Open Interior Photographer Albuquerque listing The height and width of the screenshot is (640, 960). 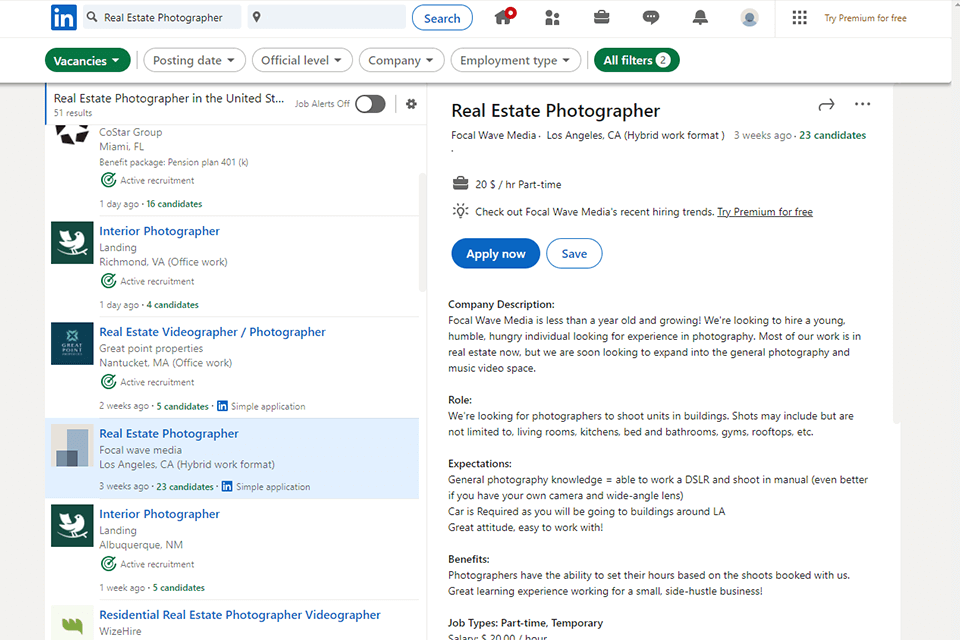tap(159, 514)
